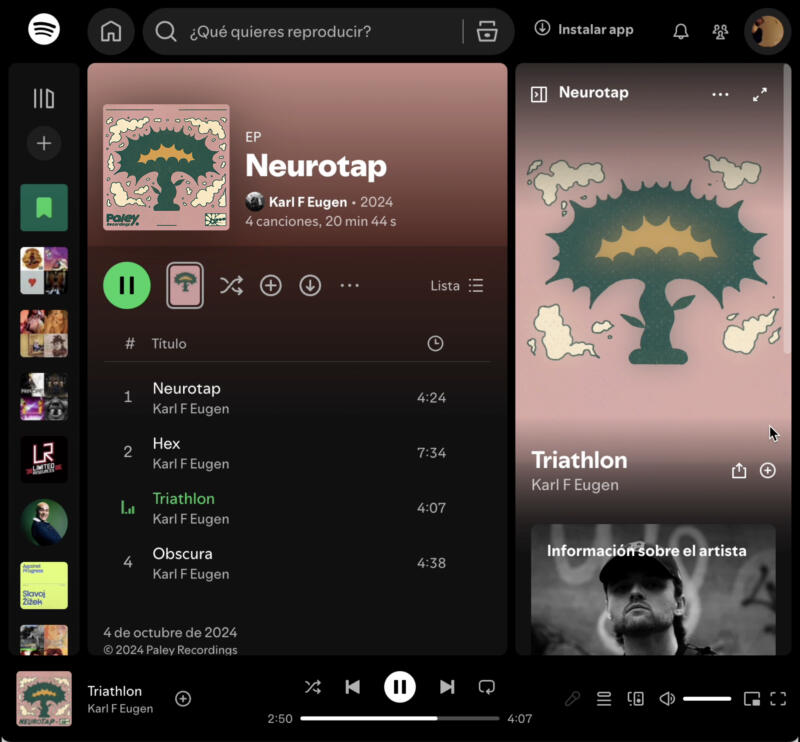800x742 pixels.
Task: Select the track Obscura
Action: click(299, 563)
